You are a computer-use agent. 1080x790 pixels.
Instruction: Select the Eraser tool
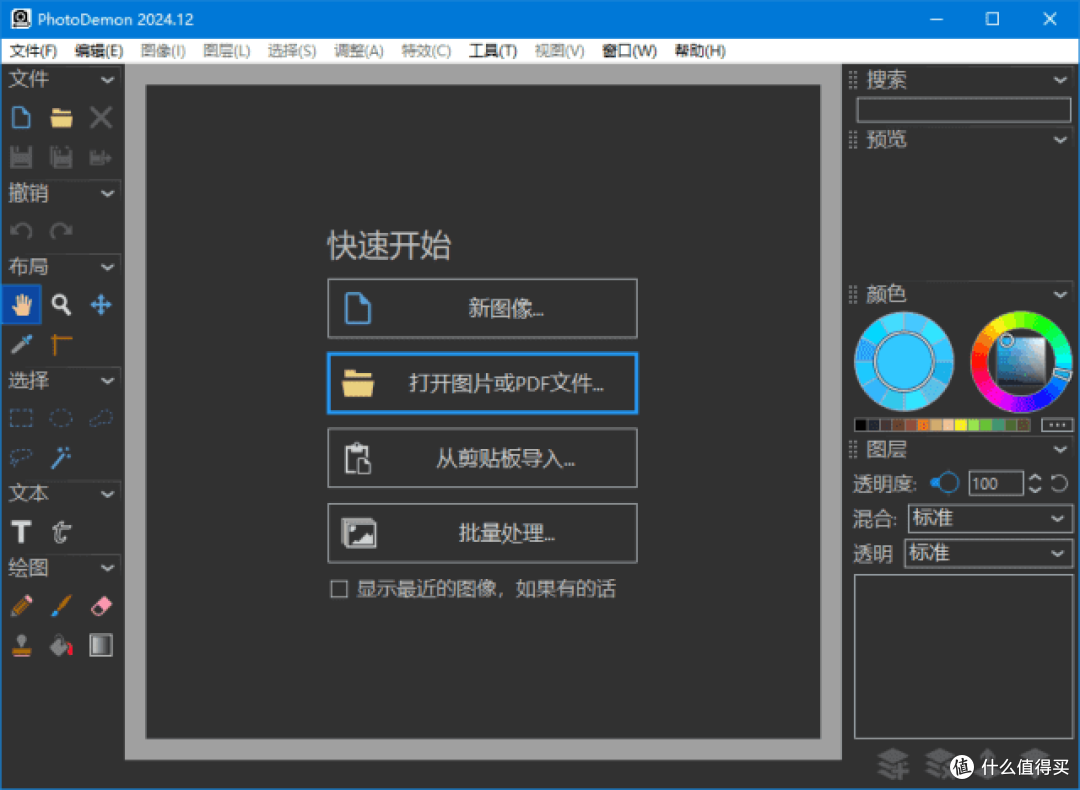click(x=101, y=606)
